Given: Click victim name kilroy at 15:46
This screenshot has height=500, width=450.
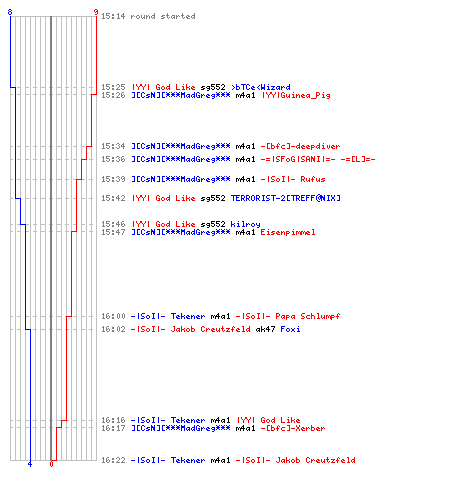Looking at the screenshot, I should (x=245, y=224).
